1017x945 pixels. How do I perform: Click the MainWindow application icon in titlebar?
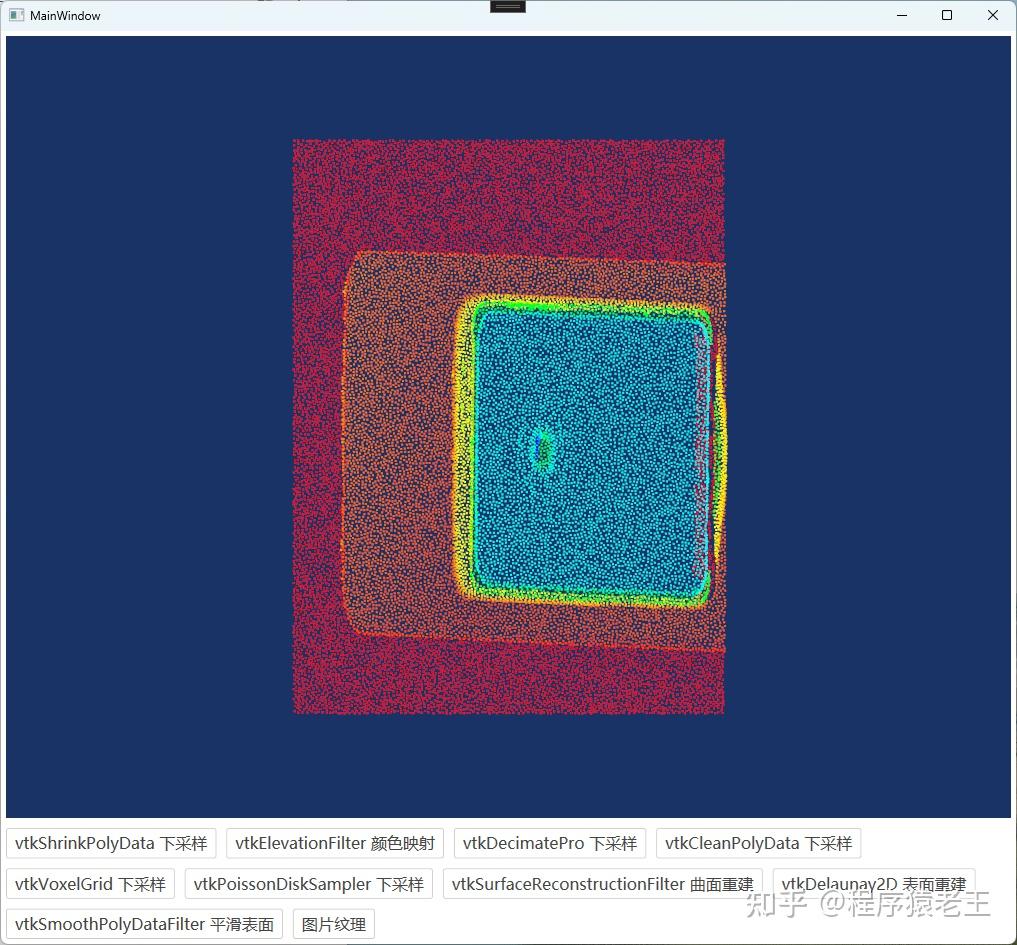coord(15,15)
